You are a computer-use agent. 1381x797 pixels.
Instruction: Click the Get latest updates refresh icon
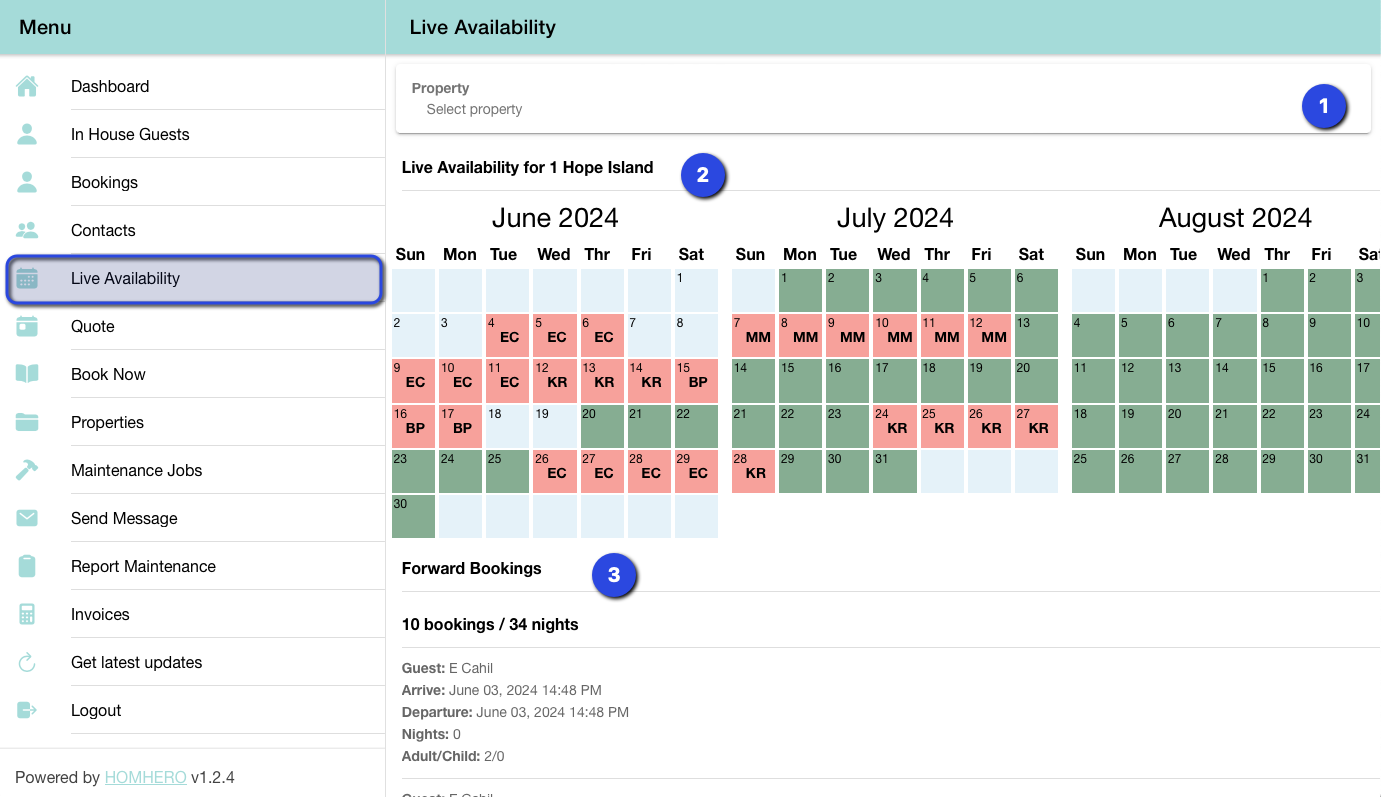point(27,663)
